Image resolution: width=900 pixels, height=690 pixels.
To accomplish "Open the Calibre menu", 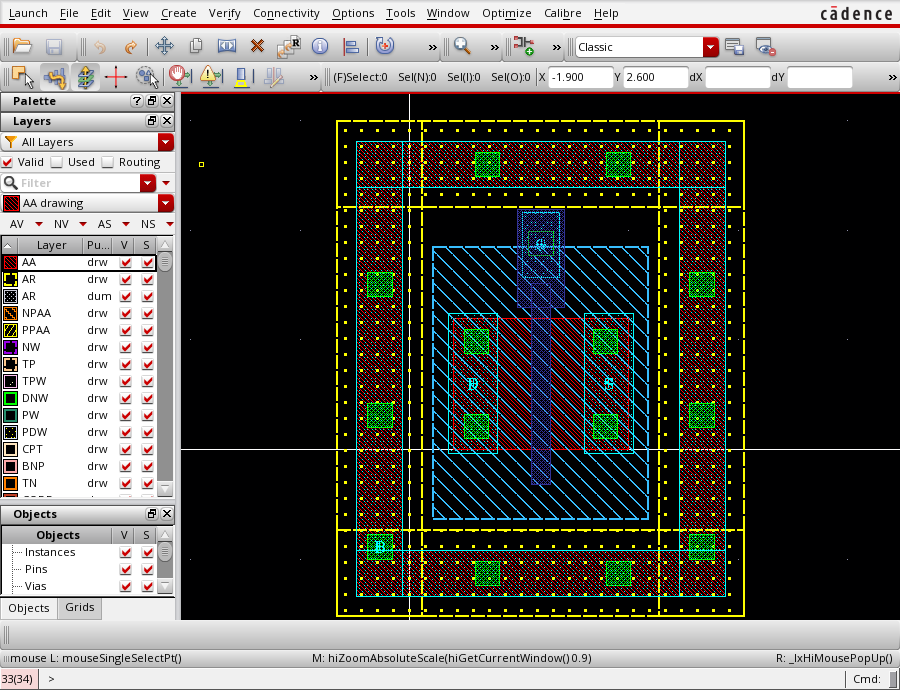I will [x=562, y=13].
